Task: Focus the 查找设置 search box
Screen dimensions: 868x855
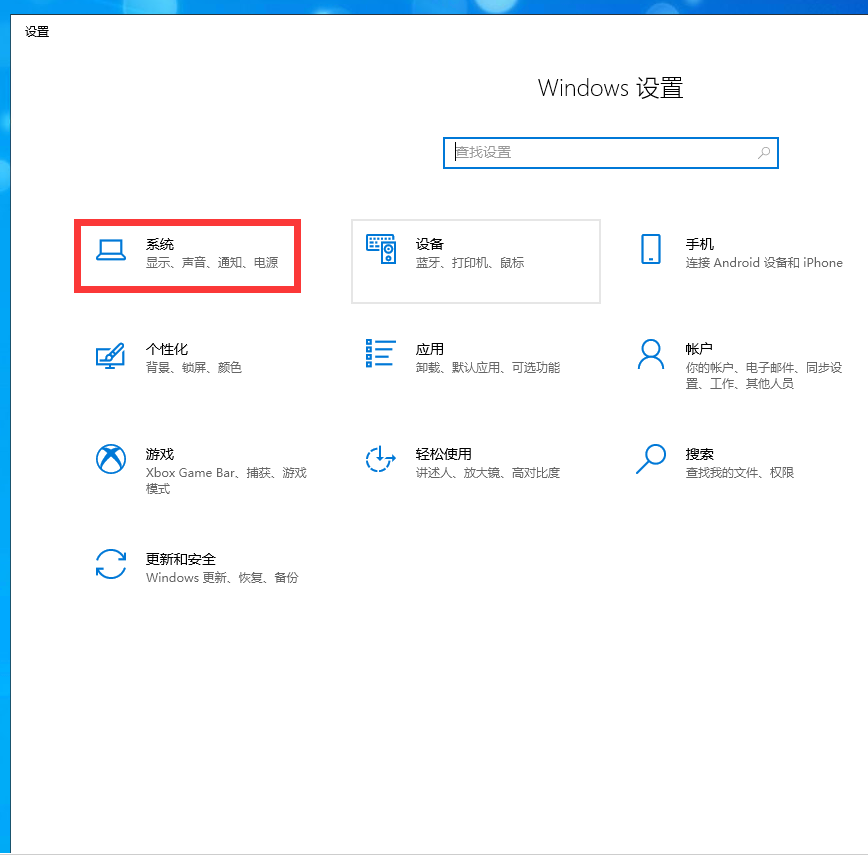Action: click(x=600, y=153)
